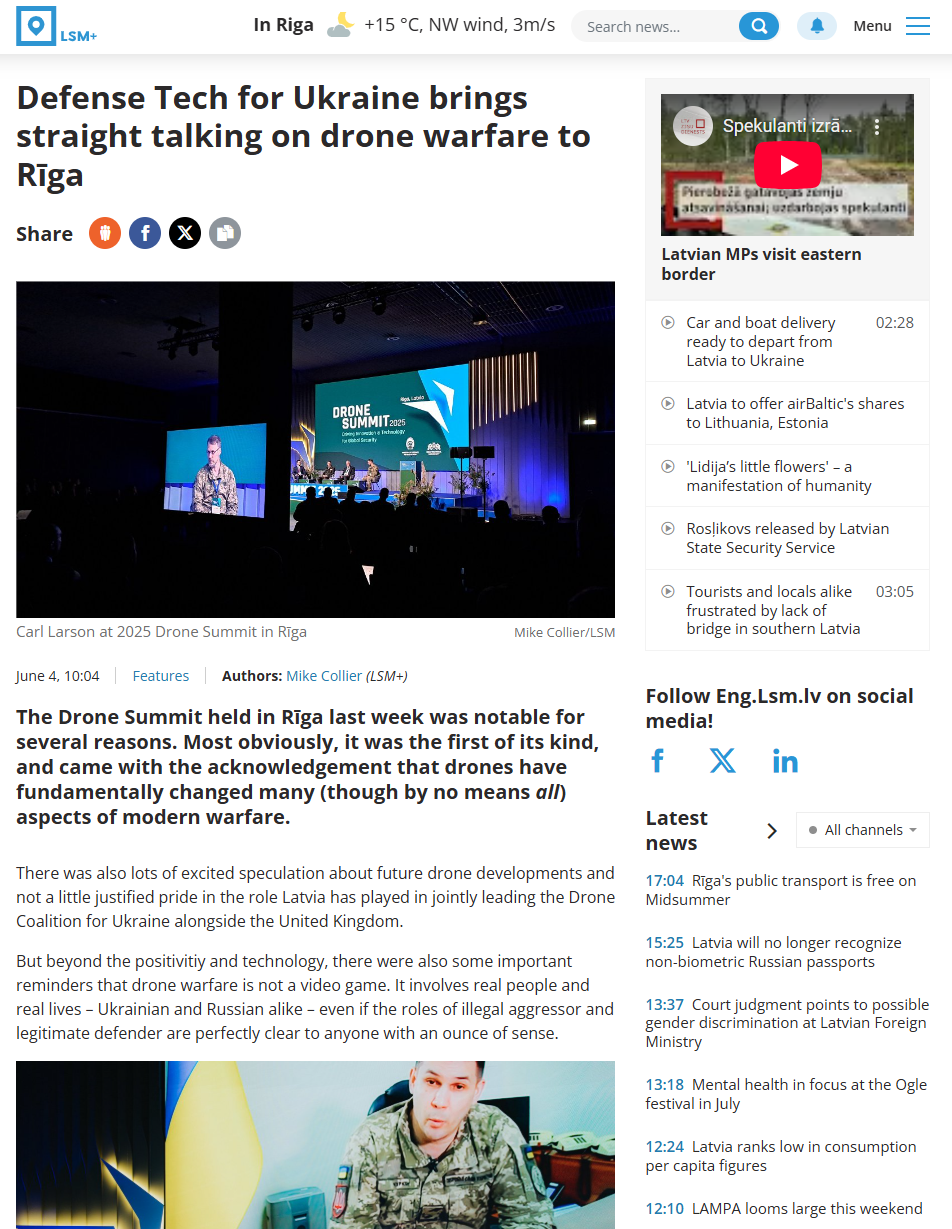Copy article link with gray copy icon
Image resolution: width=952 pixels, height=1229 pixels.
[225, 233]
